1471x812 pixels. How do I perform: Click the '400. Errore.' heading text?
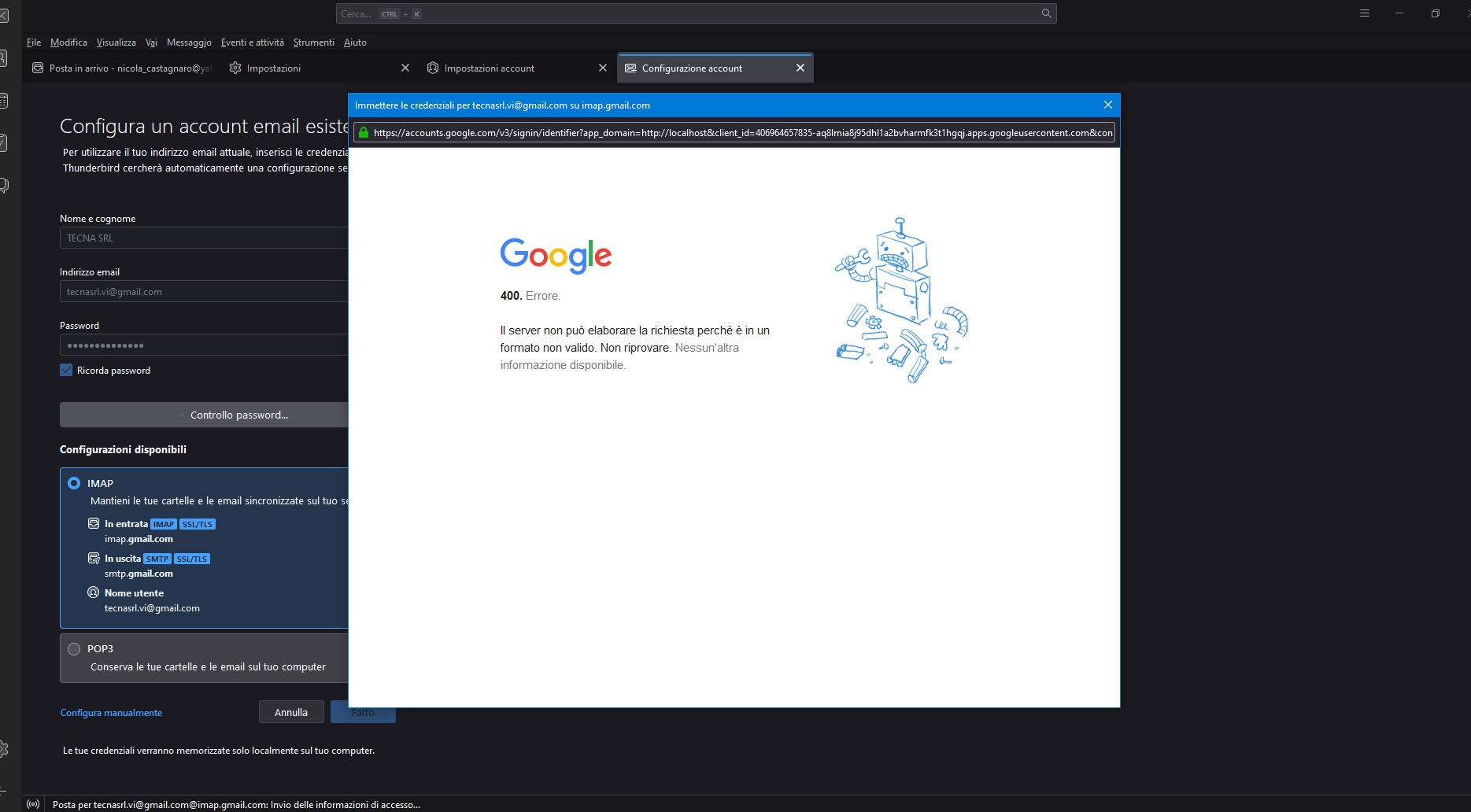[530, 296]
